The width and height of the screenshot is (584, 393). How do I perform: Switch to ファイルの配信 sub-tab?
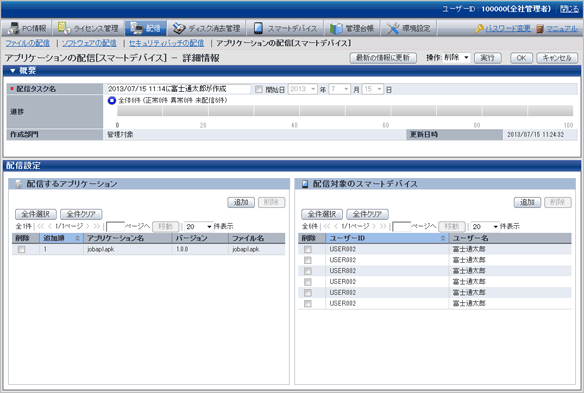[x=28, y=43]
